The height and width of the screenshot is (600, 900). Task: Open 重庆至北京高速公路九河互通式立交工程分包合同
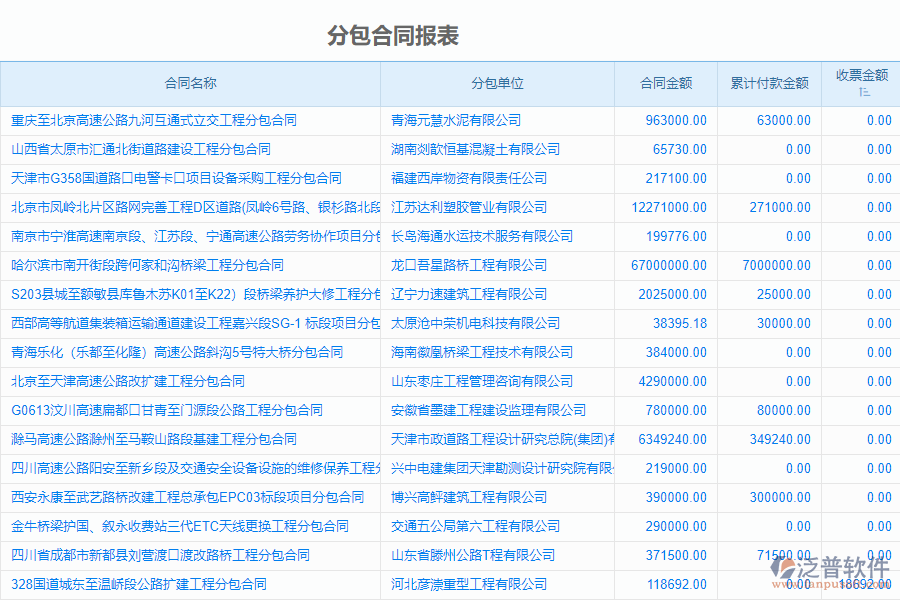coord(153,120)
